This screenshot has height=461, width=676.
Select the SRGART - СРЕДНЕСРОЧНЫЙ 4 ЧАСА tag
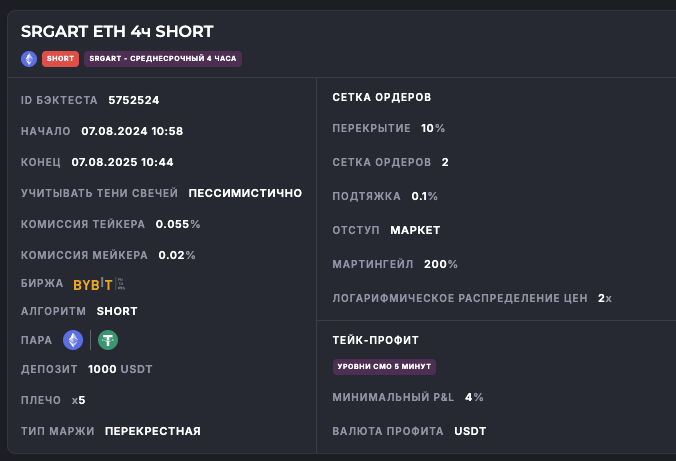163,59
